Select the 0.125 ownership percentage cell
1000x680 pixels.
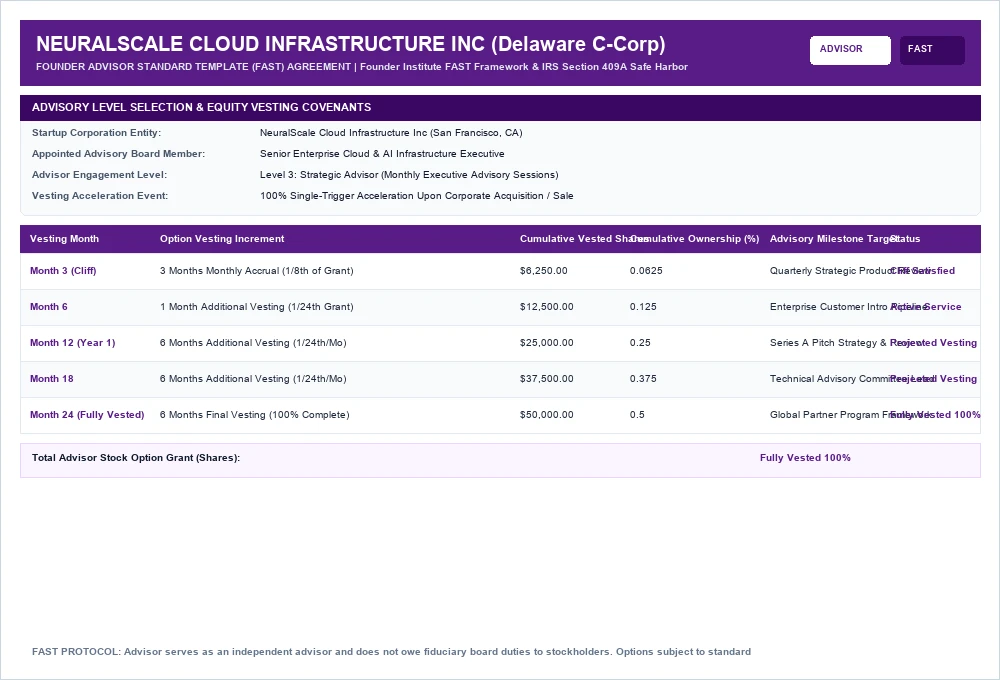coord(643,307)
